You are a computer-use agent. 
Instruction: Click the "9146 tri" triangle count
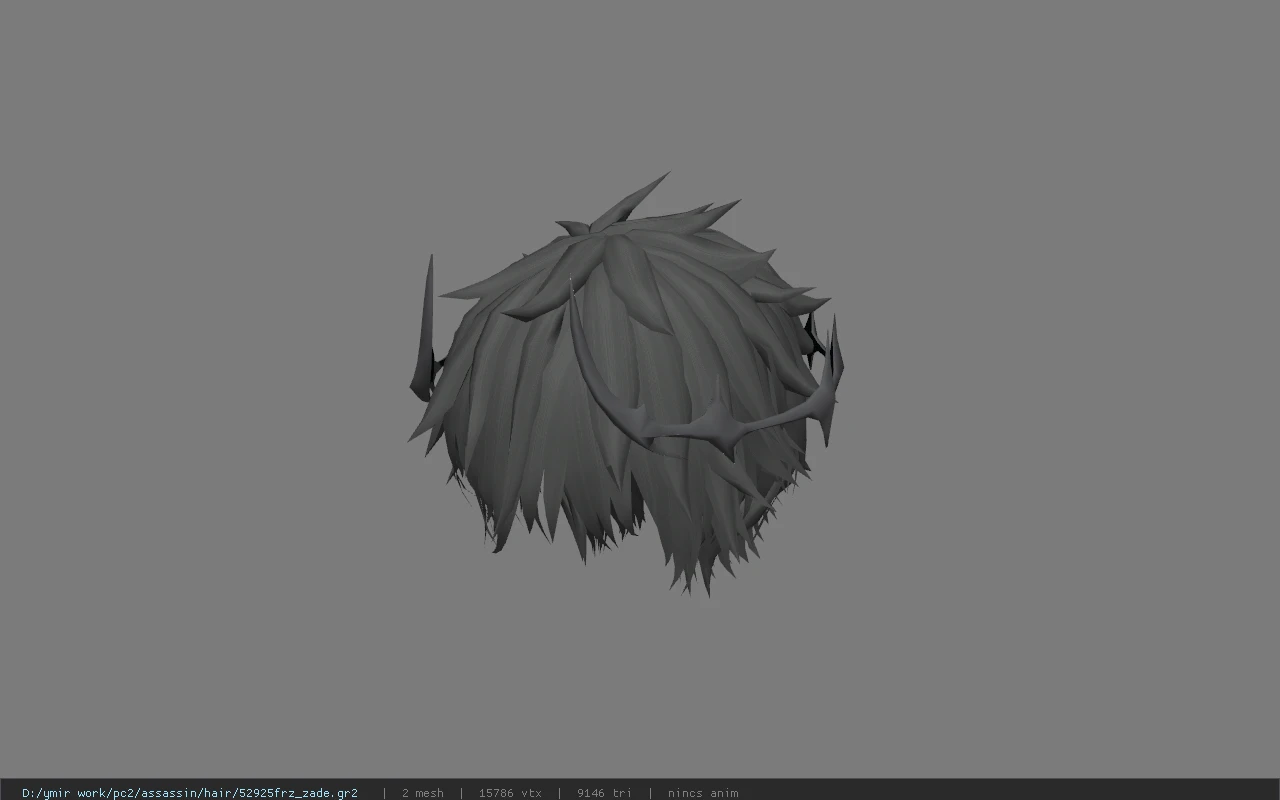tap(604, 793)
